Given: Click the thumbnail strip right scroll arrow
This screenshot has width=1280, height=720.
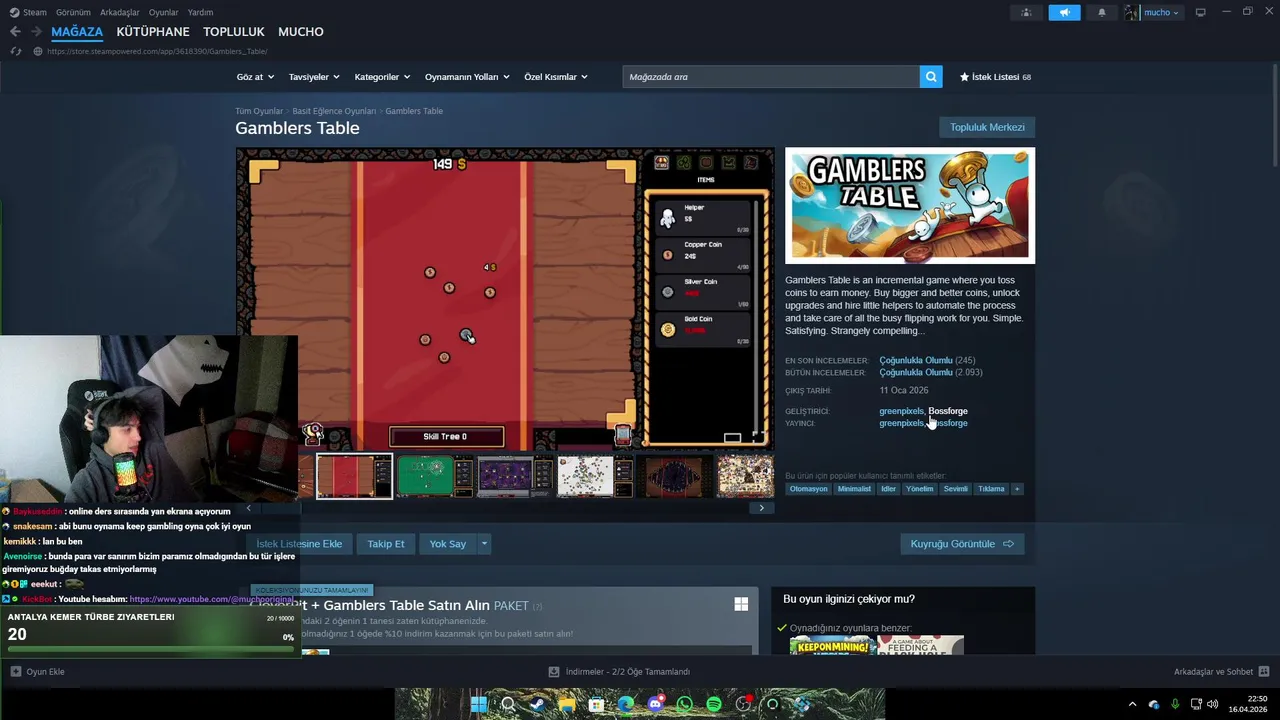Looking at the screenshot, I should pyautogui.click(x=761, y=508).
